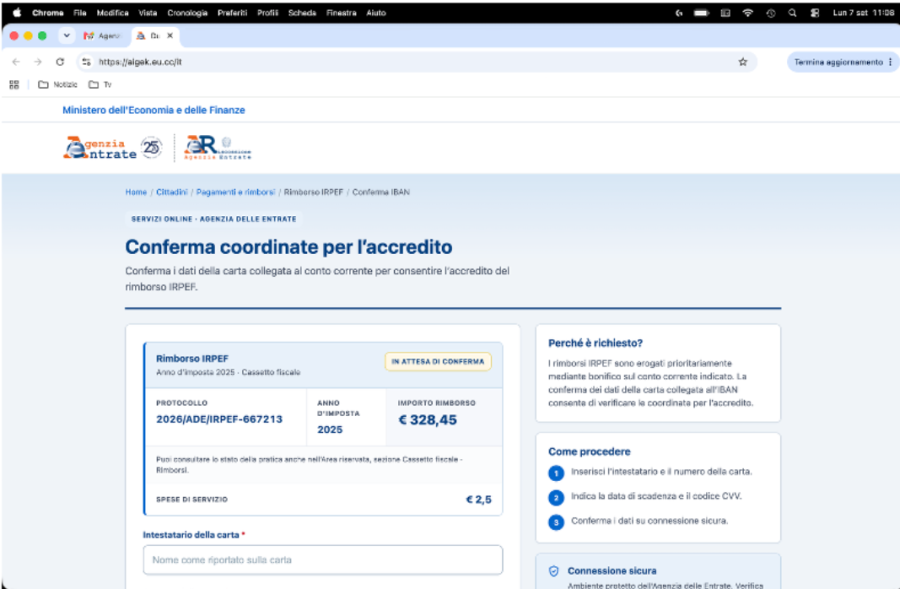Open the Wi-Fi status icon in menu bar

click(x=747, y=13)
